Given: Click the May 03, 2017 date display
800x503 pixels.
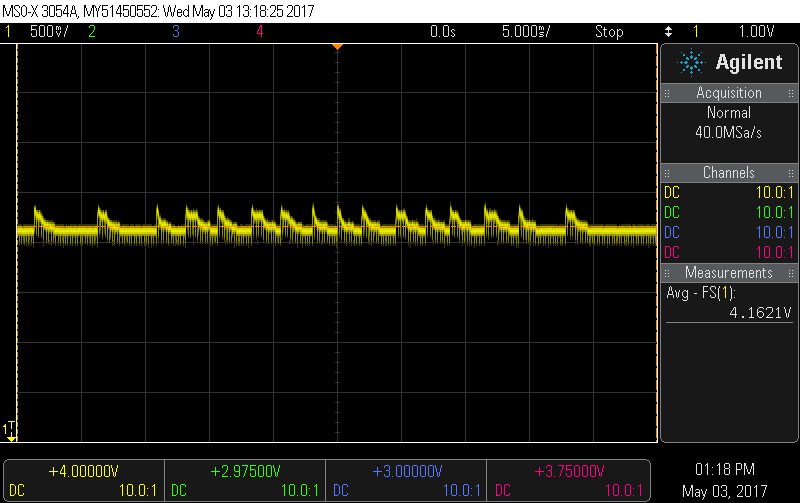Looking at the screenshot, I should (x=724, y=491).
